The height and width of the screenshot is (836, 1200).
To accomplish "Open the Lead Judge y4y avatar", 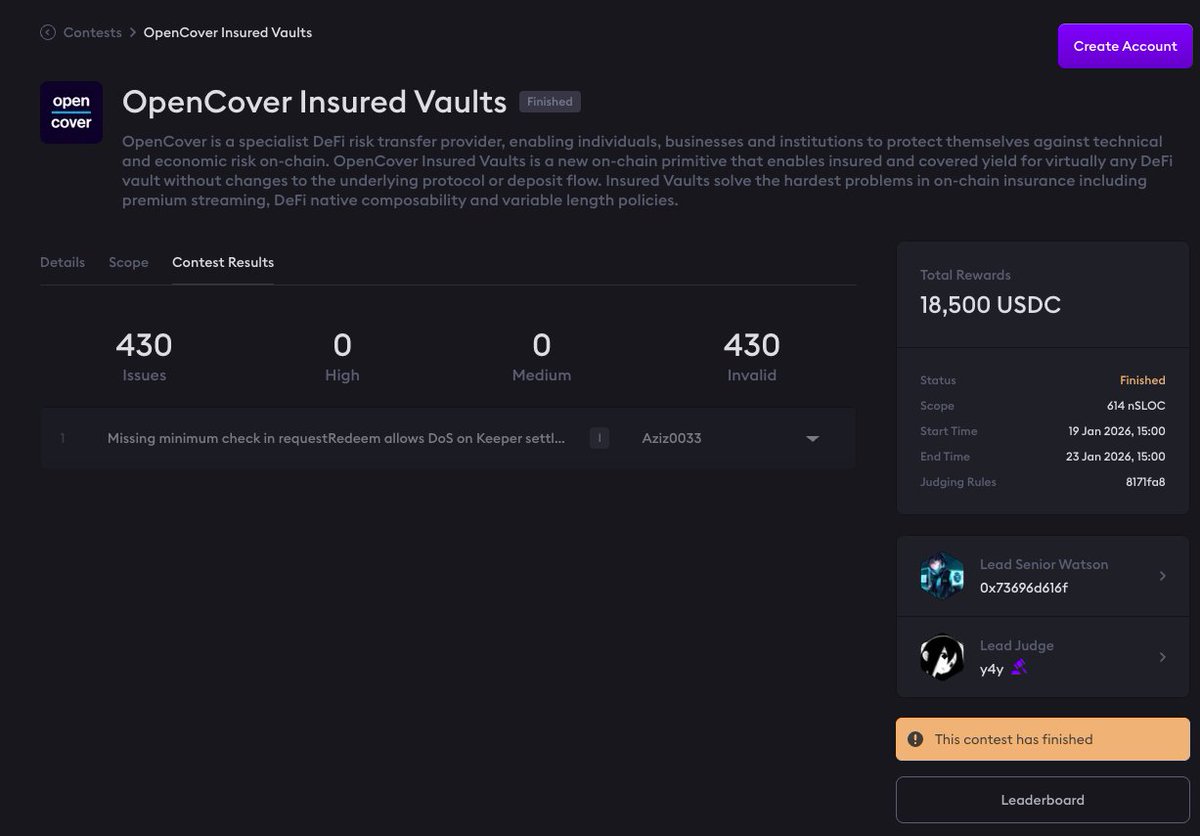I will 941,657.
